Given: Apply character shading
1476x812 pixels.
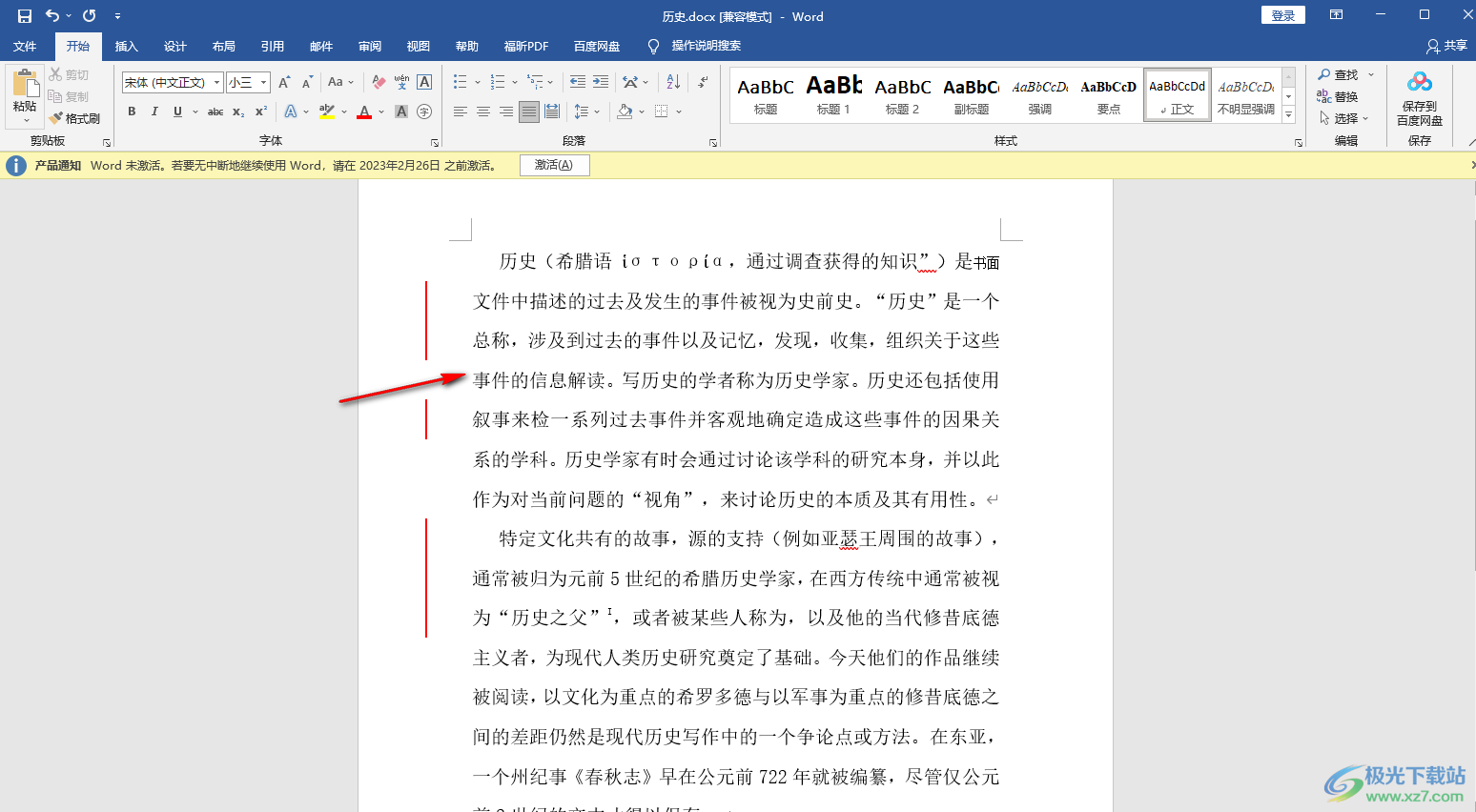Looking at the screenshot, I should tap(401, 112).
